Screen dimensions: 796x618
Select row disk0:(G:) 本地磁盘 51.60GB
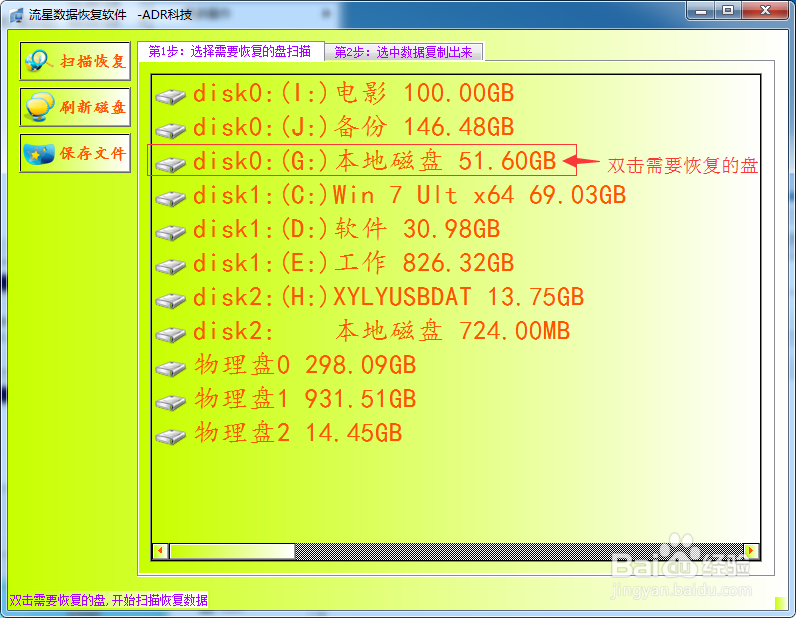pyautogui.click(x=355, y=161)
